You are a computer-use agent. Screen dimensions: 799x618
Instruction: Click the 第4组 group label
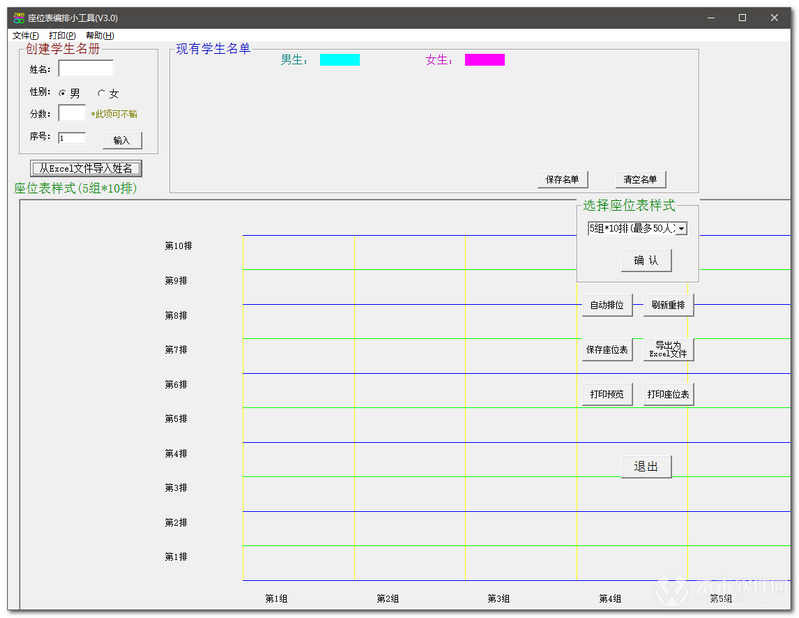[610, 599]
